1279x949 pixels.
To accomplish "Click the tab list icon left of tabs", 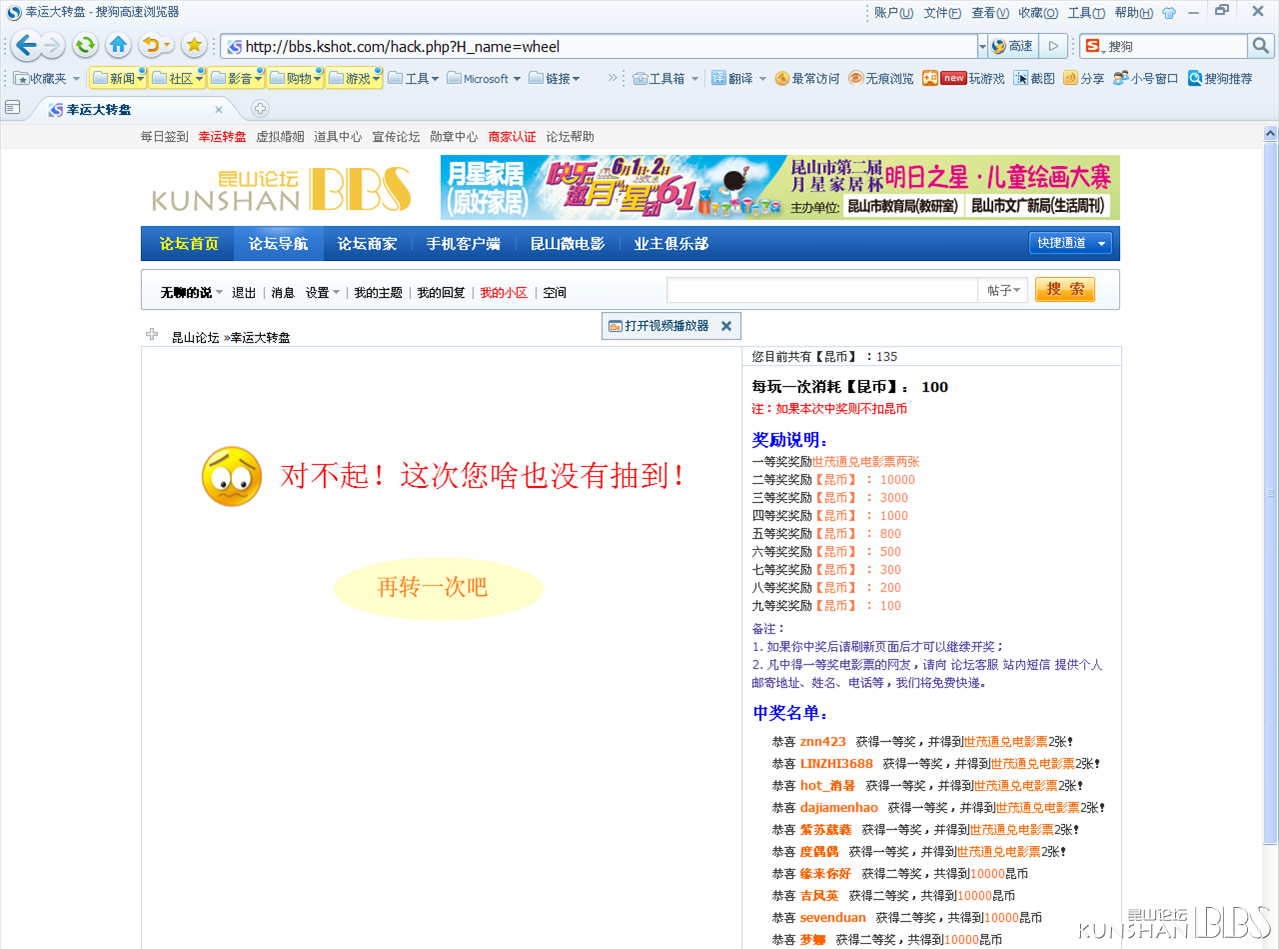I will click(x=13, y=107).
